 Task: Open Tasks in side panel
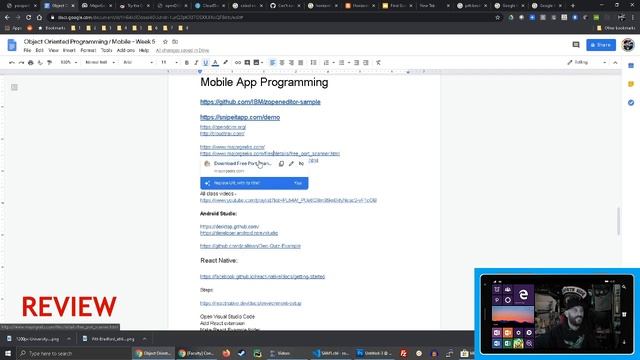click(631, 102)
